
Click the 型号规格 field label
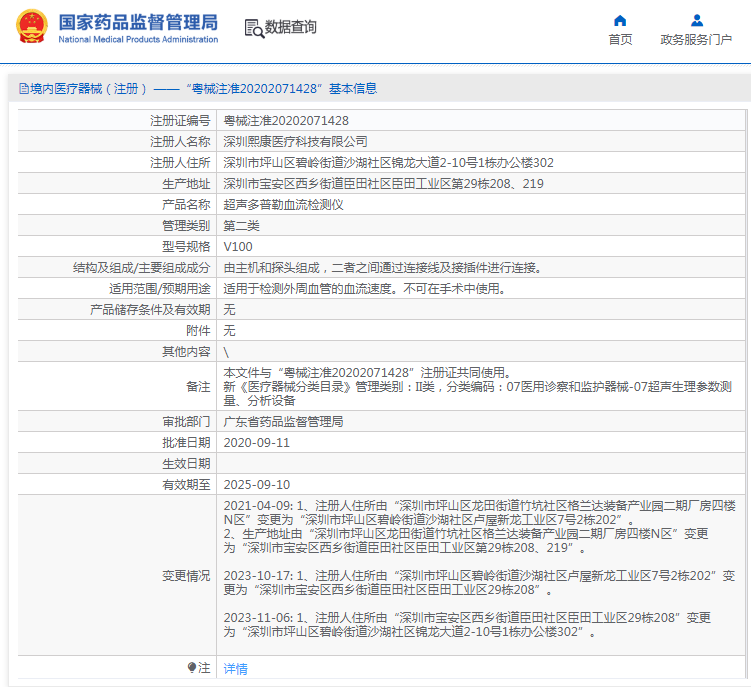click(186, 247)
